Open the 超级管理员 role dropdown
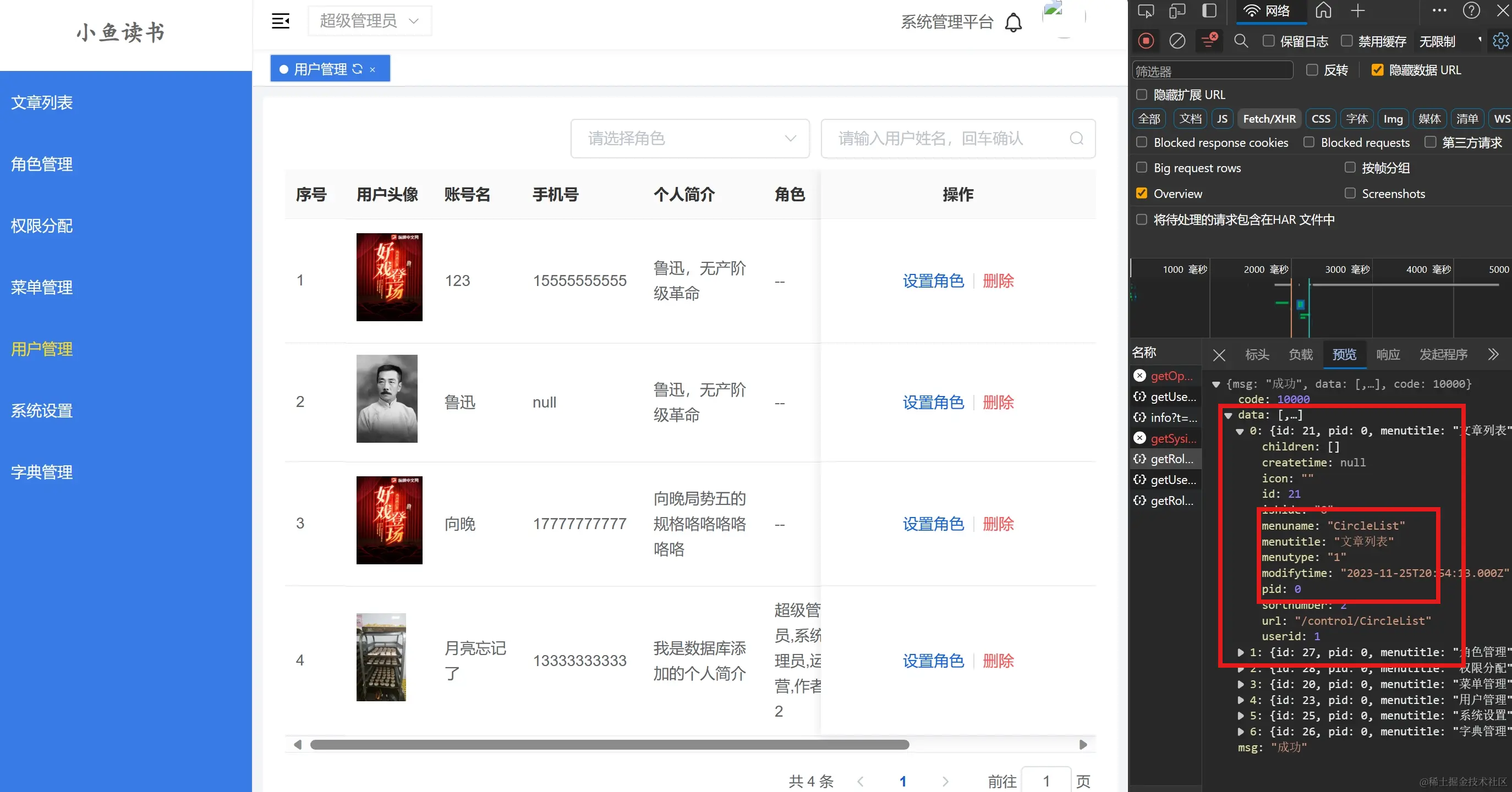Viewport: 1512px width, 792px height. (x=369, y=21)
